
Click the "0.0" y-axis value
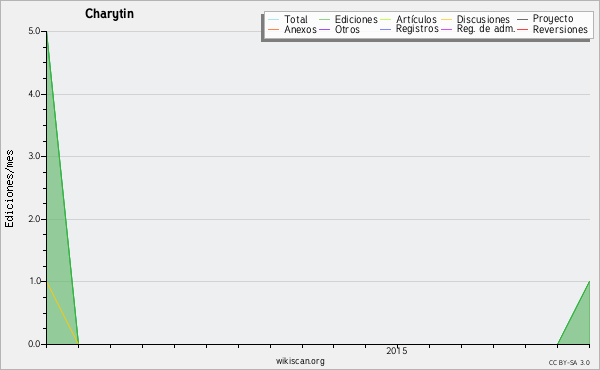pos(34,344)
